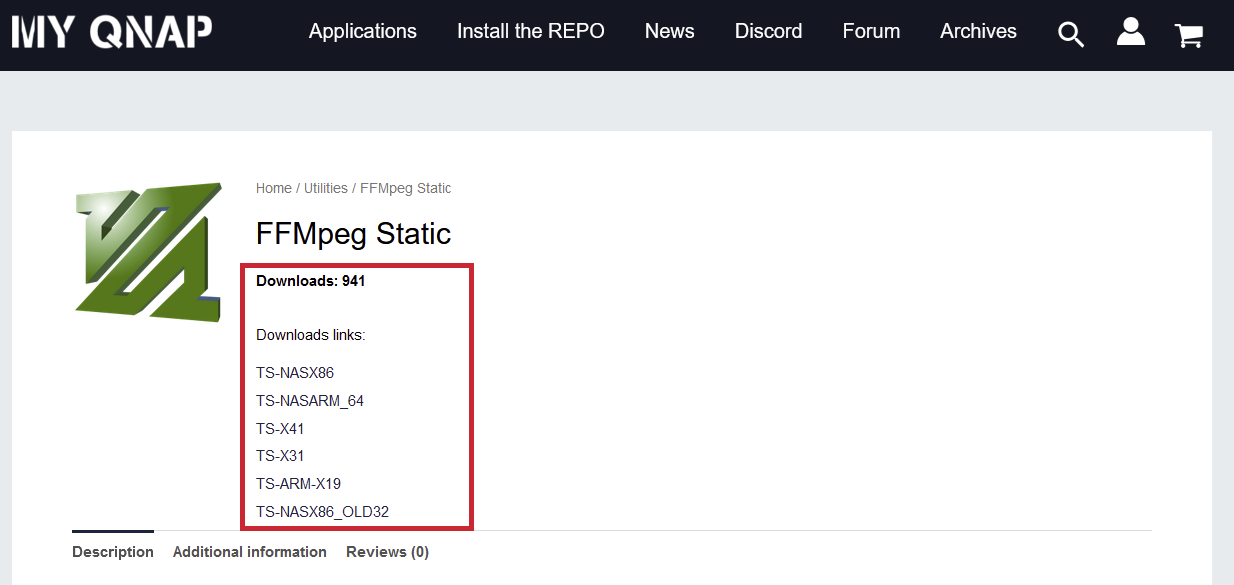
Task: Download the TS-X41 package
Action: tap(280, 429)
